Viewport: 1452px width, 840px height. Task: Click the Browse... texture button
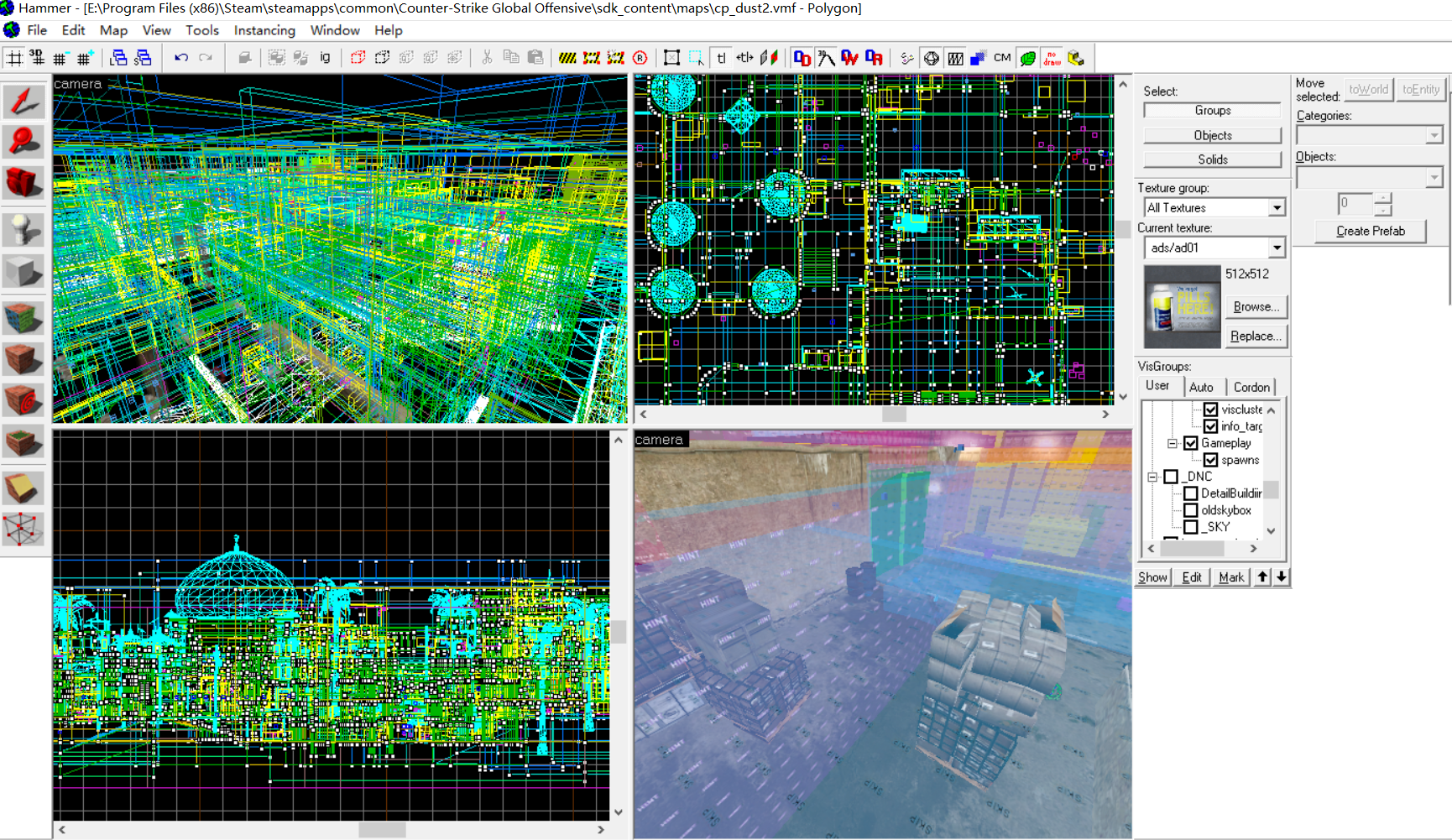(x=1256, y=307)
